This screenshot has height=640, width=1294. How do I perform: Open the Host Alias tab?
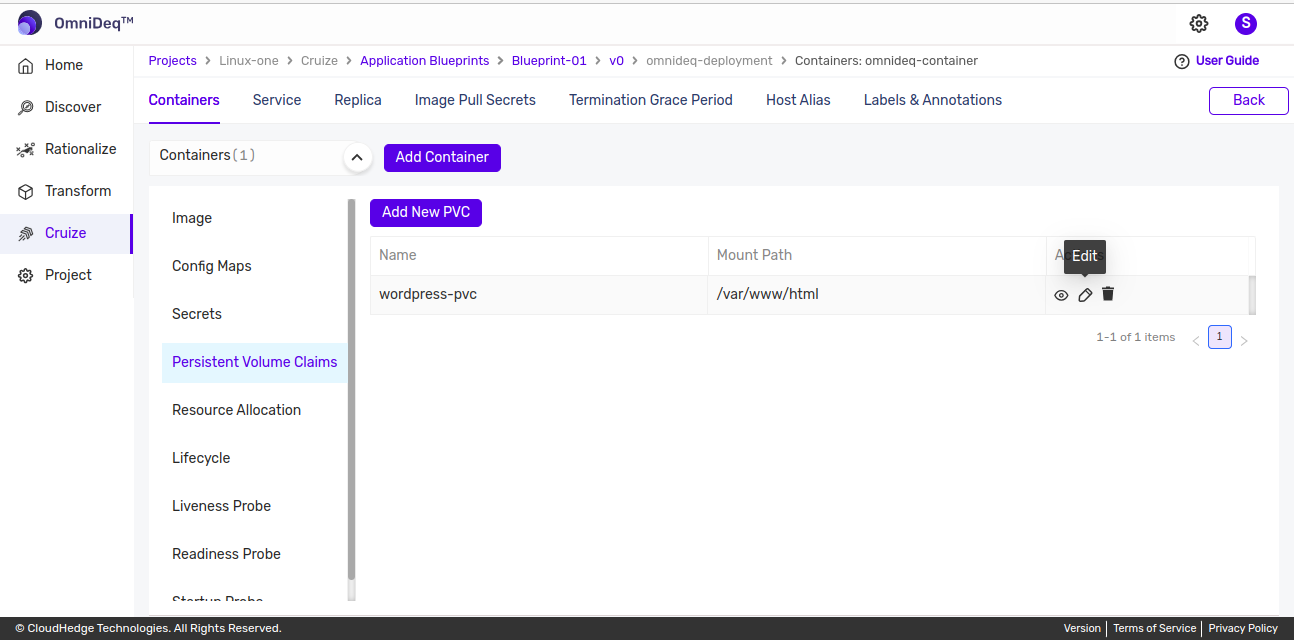798,100
